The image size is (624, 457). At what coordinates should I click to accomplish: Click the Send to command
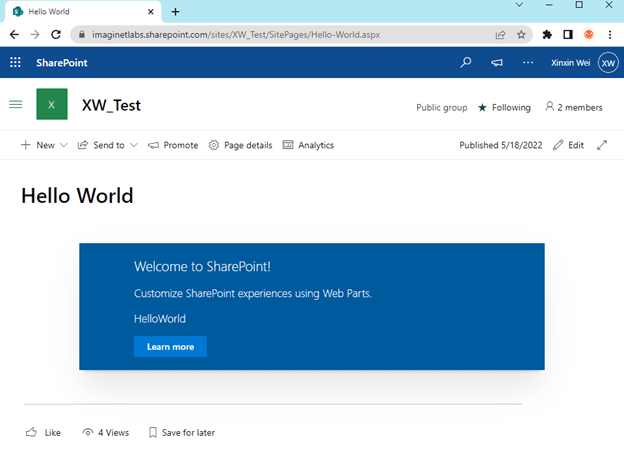101,145
